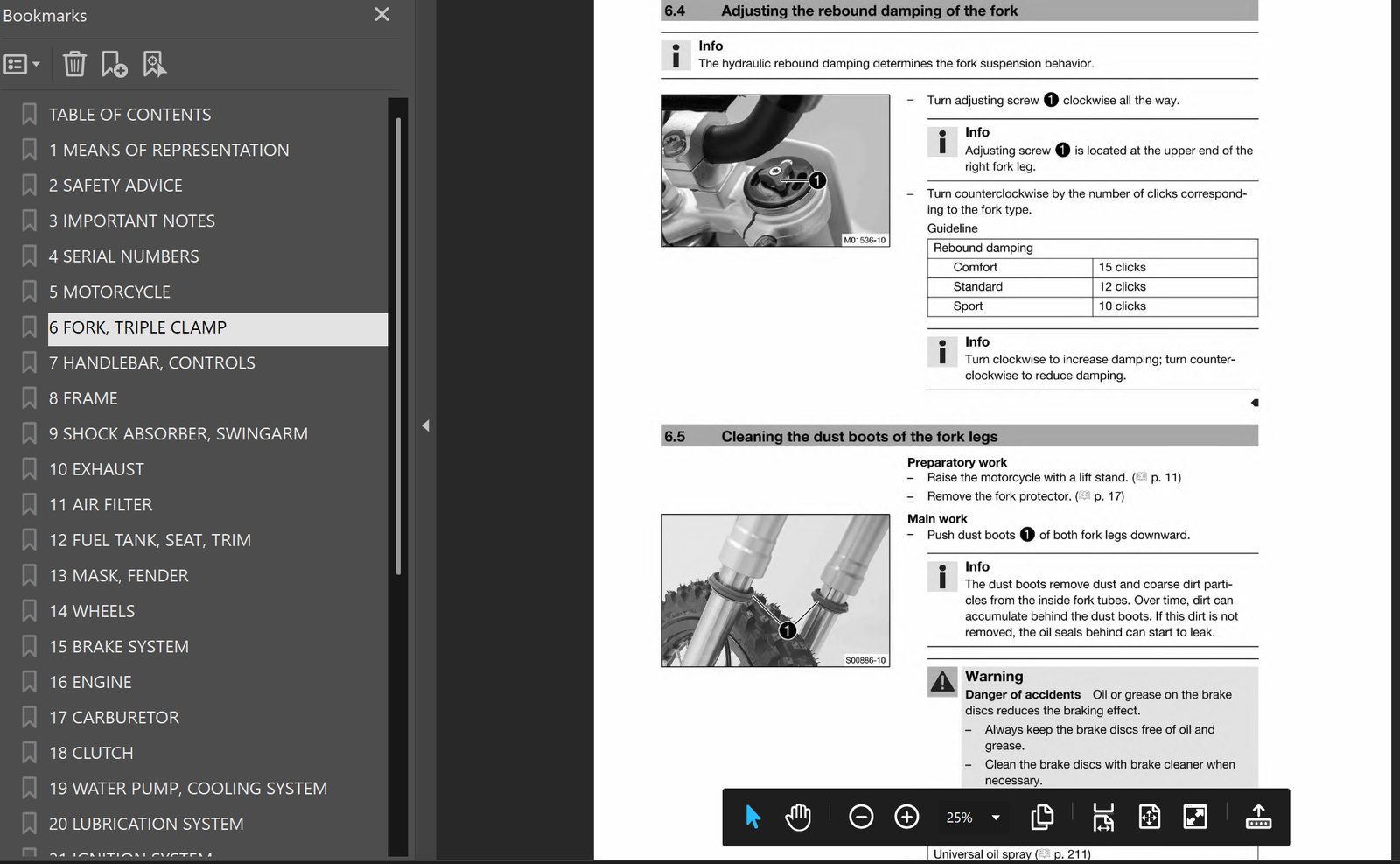Open the bookmark options list menu
Image resolution: width=1400 pixels, height=864 pixels.
pyautogui.click(x=22, y=64)
